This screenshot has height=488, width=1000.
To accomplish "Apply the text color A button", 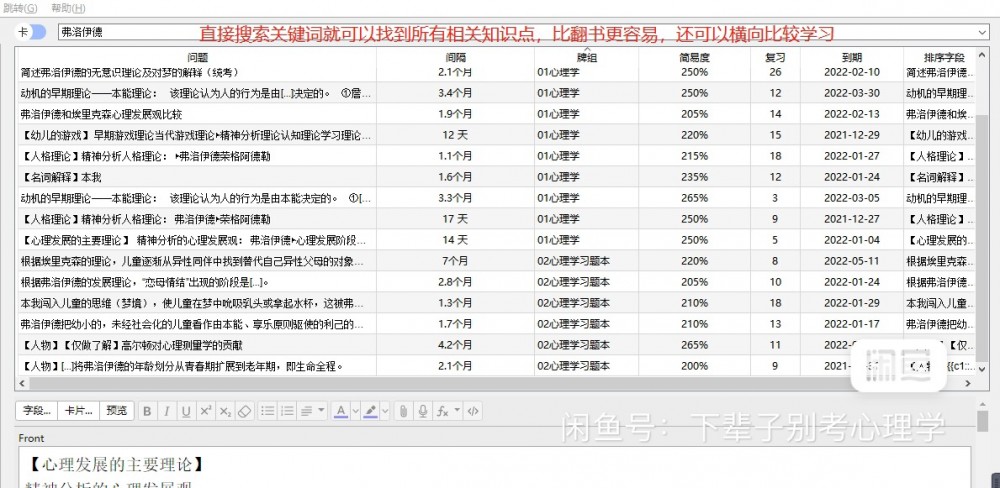I will tap(341, 411).
